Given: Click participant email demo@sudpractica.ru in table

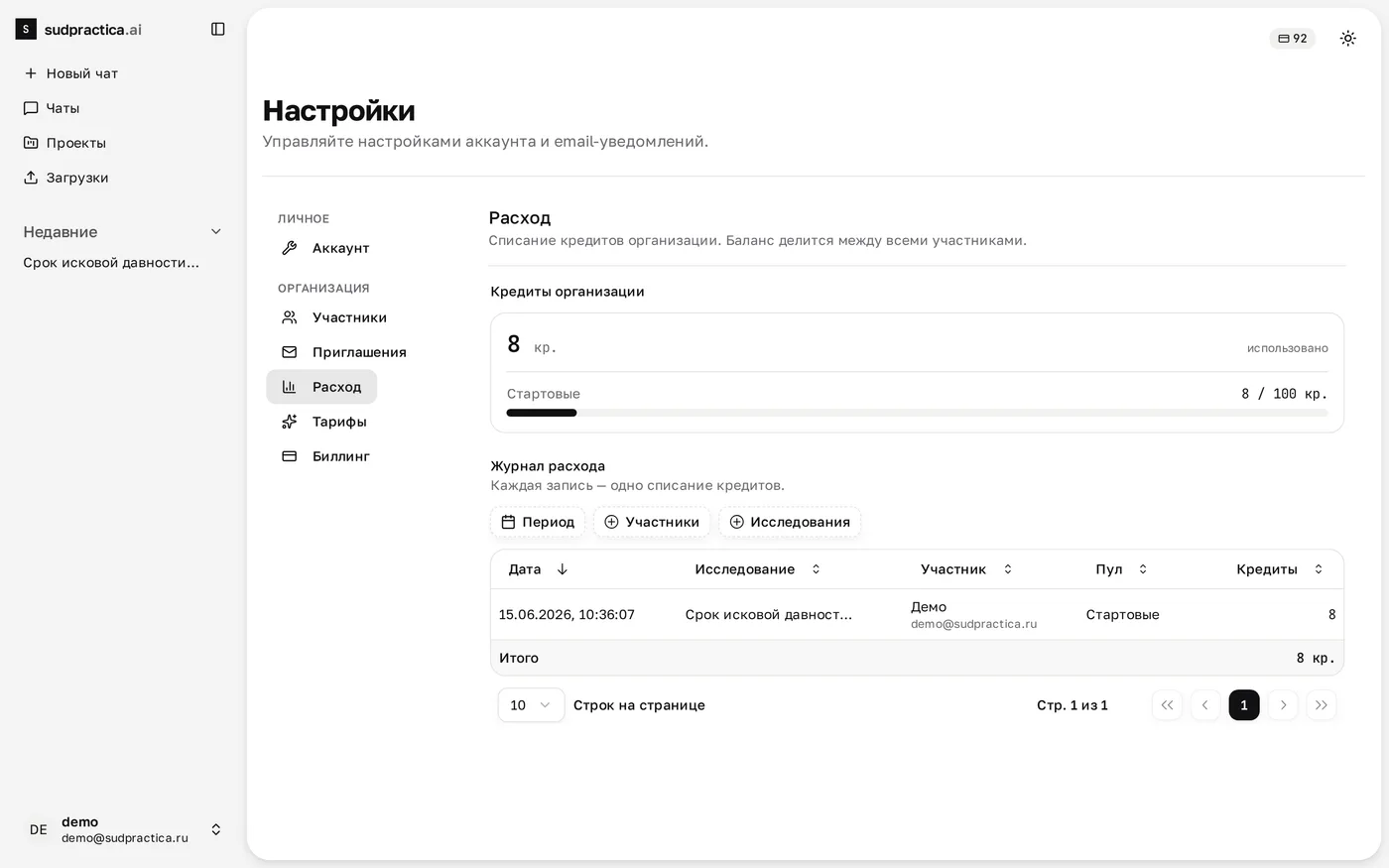Looking at the screenshot, I should coord(973,624).
